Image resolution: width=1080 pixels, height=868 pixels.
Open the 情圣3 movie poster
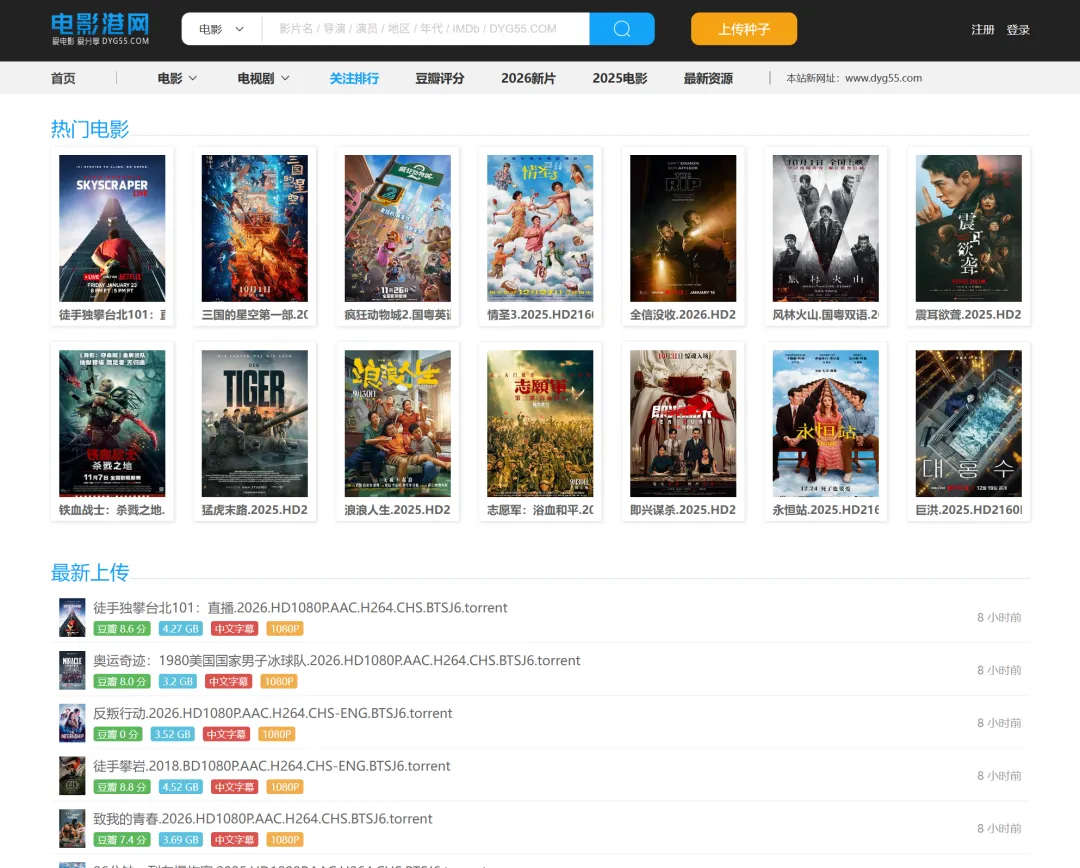540,228
